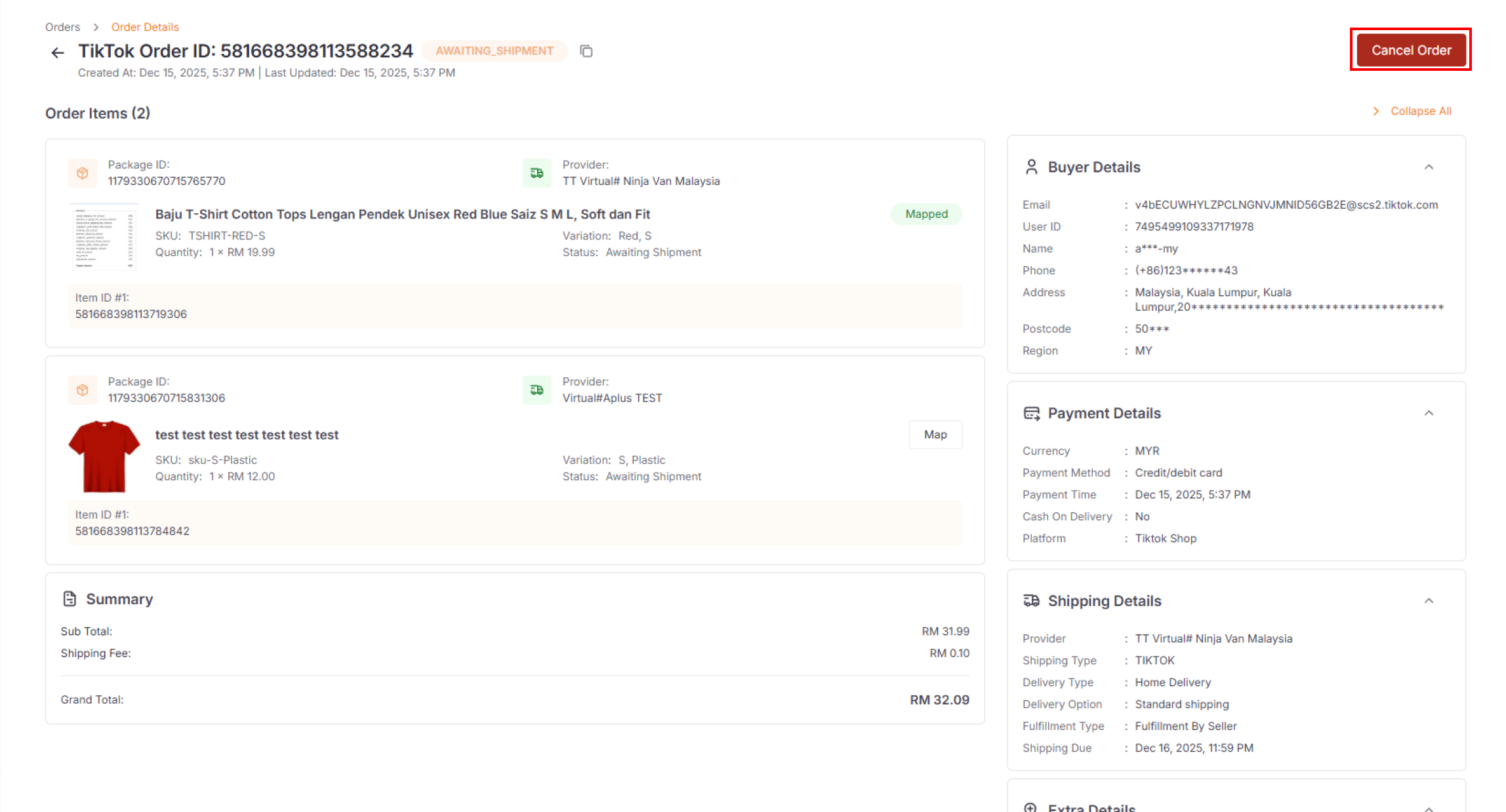The height and width of the screenshot is (812, 1506).
Task: Collapse the Shipping Details panel
Action: click(1429, 601)
